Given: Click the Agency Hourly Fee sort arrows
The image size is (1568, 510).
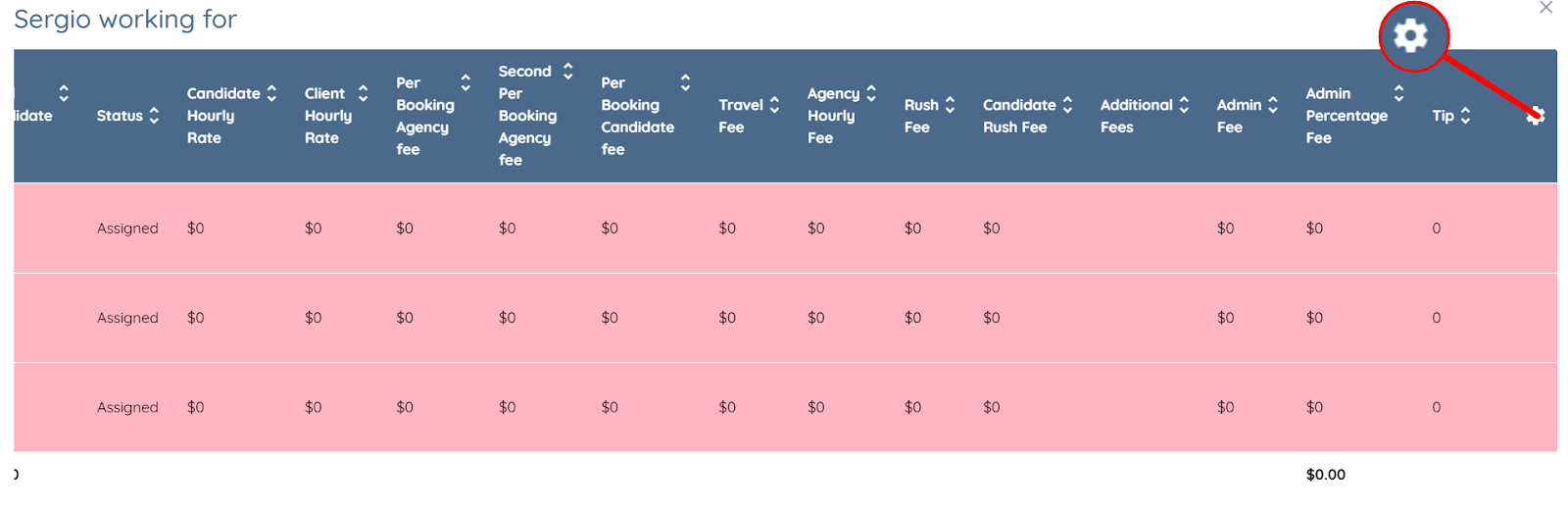Looking at the screenshot, I should tap(871, 93).
